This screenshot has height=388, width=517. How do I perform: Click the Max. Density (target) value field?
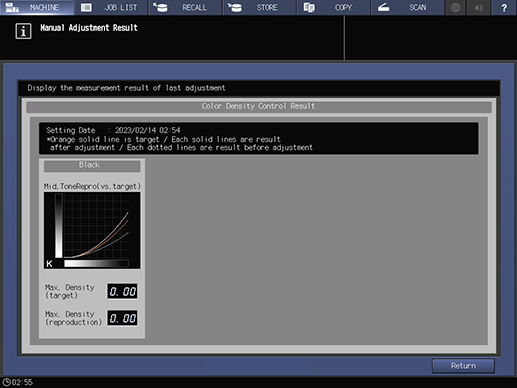(122, 292)
